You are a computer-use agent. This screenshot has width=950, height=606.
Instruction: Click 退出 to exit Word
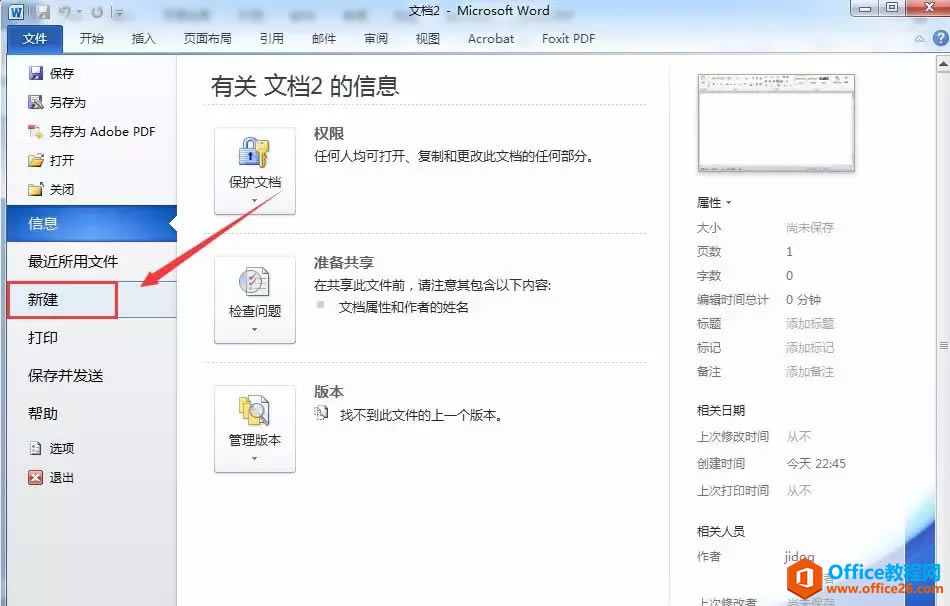pos(51,478)
